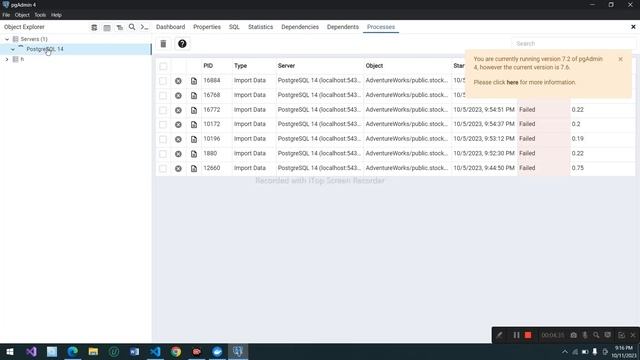Check the box for PID 16768 row

coord(163,96)
